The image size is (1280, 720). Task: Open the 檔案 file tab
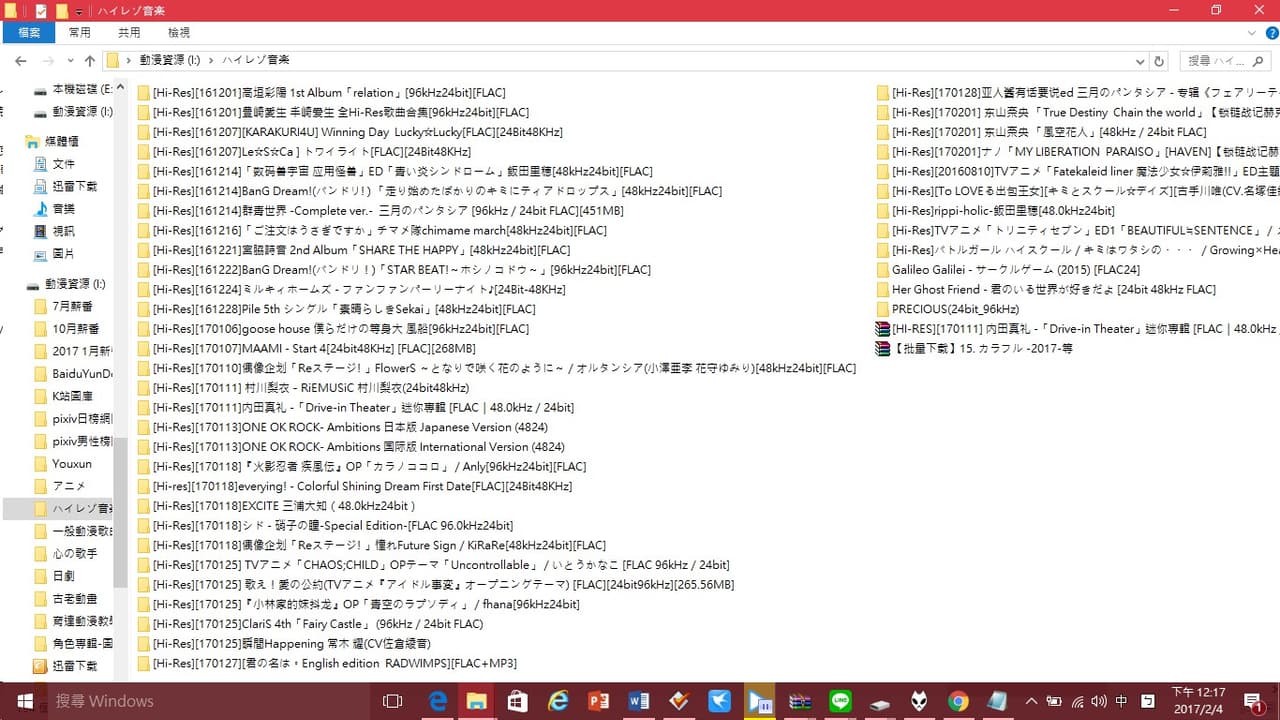tap(30, 33)
